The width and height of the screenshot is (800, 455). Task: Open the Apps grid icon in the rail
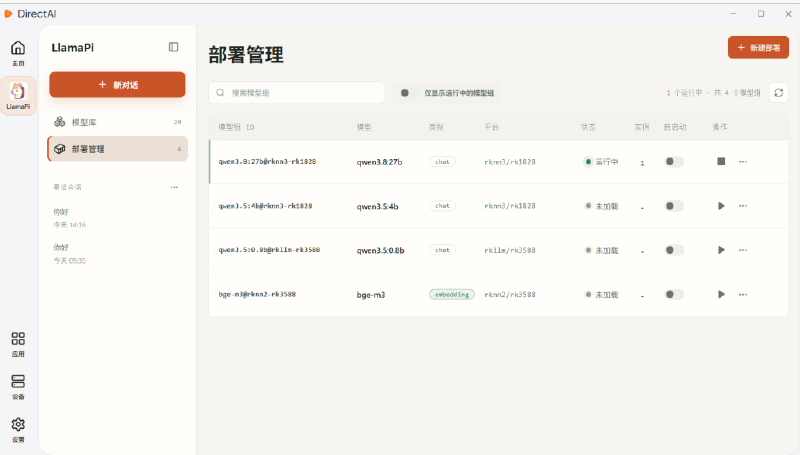click(x=18, y=344)
